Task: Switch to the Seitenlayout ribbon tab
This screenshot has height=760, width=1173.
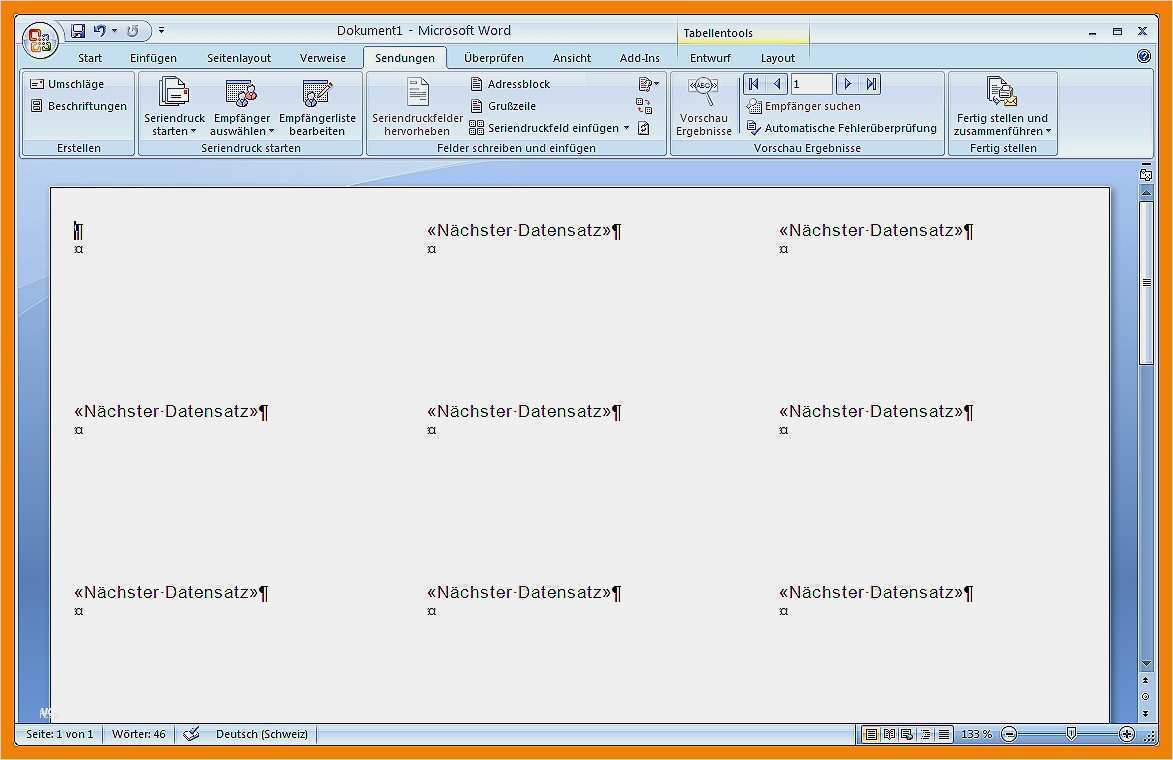Action: click(x=239, y=57)
